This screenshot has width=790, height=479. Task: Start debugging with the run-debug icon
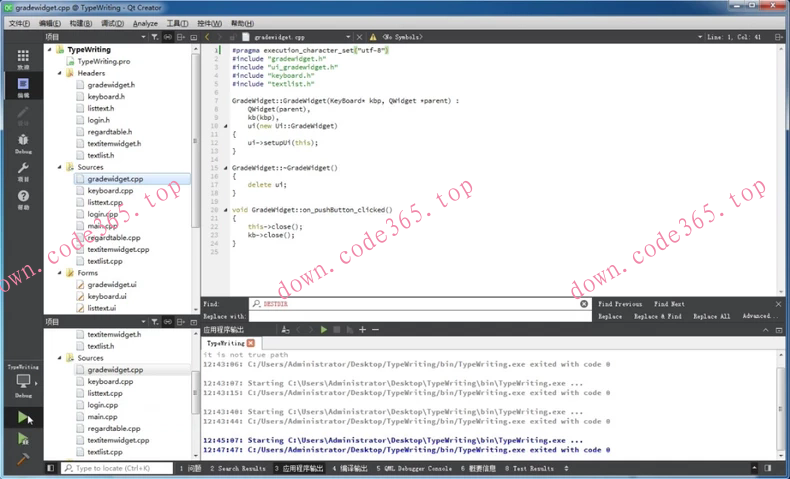click(23, 439)
